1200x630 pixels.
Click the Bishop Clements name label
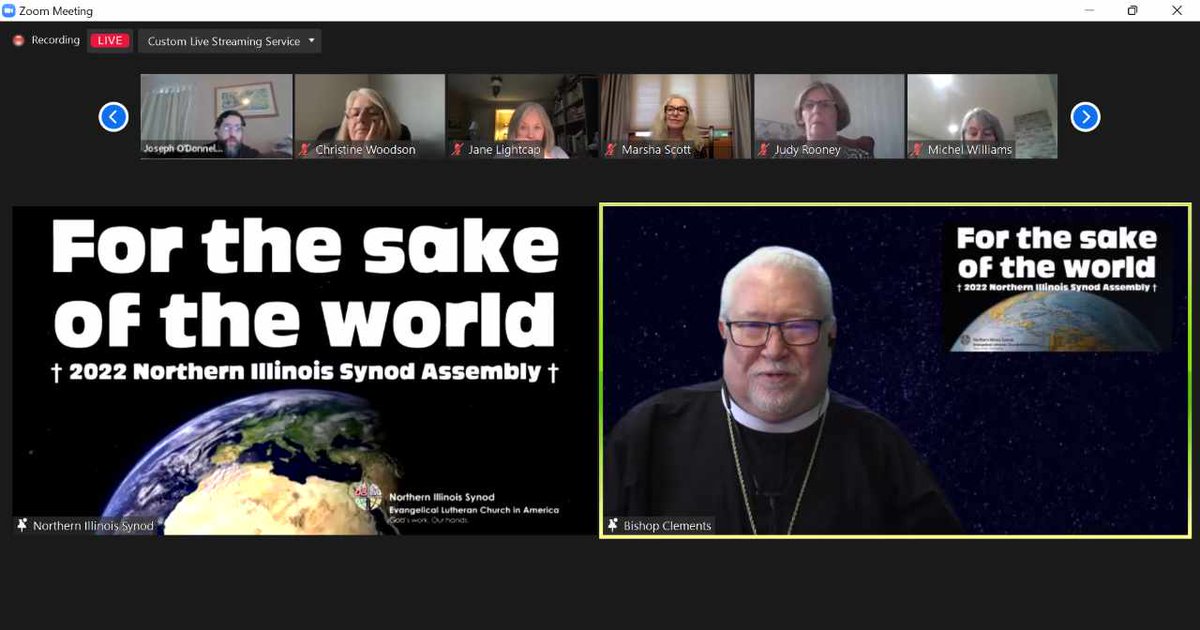click(x=666, y=525)
